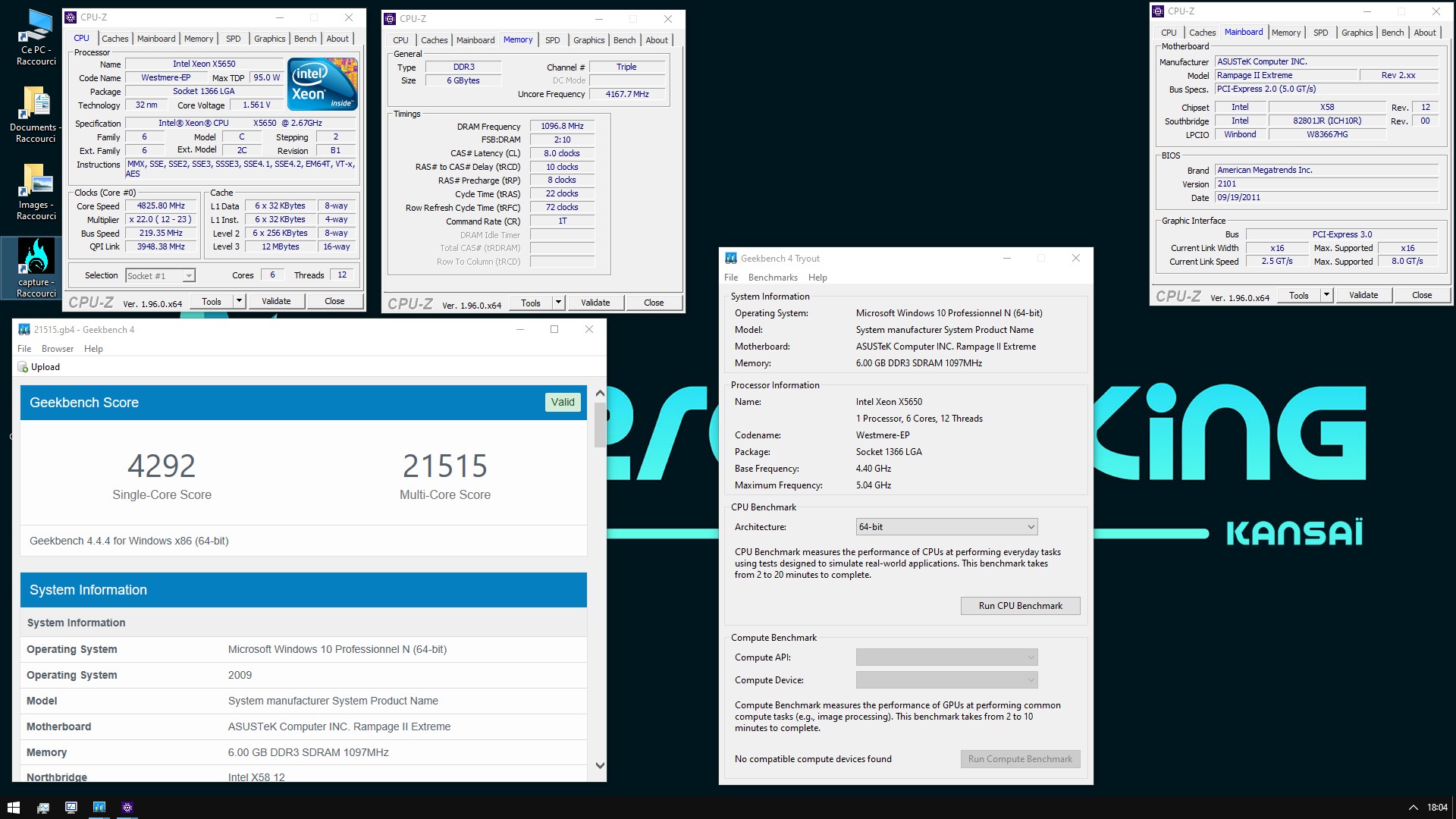Open File menu in Geekbench results window
The image size is (1456, 819).
point(24,349)
